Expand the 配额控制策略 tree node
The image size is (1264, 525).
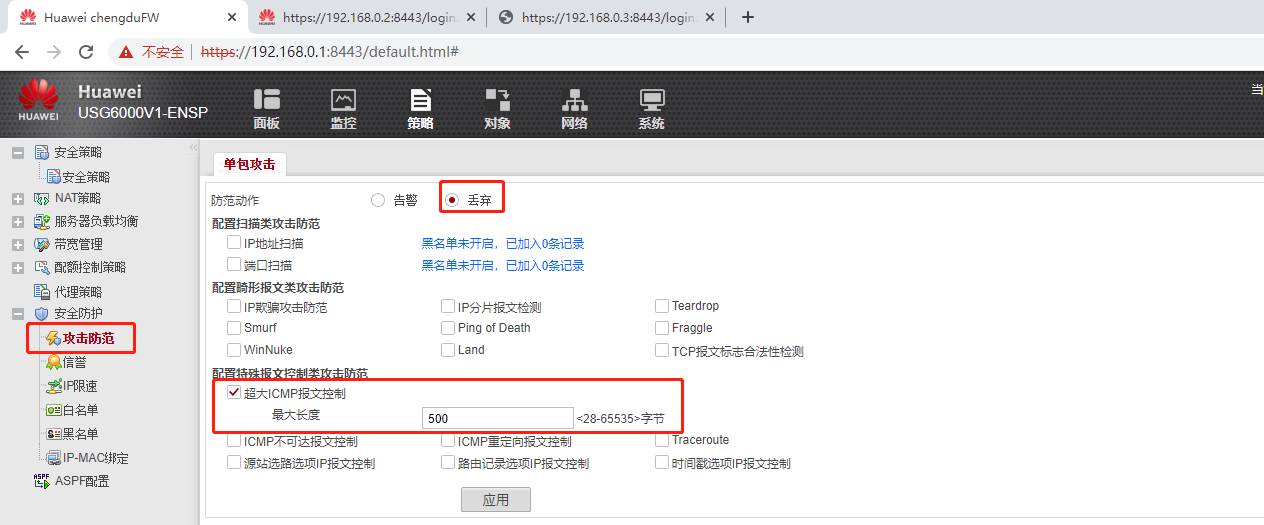18,267
